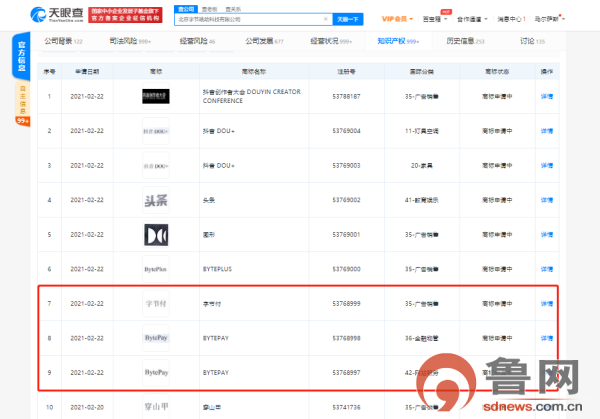Image resolution: width=600 pixels, height=419 pixels.
Task: Open details link for BYTEPLUS row
Action: [547, 269]
